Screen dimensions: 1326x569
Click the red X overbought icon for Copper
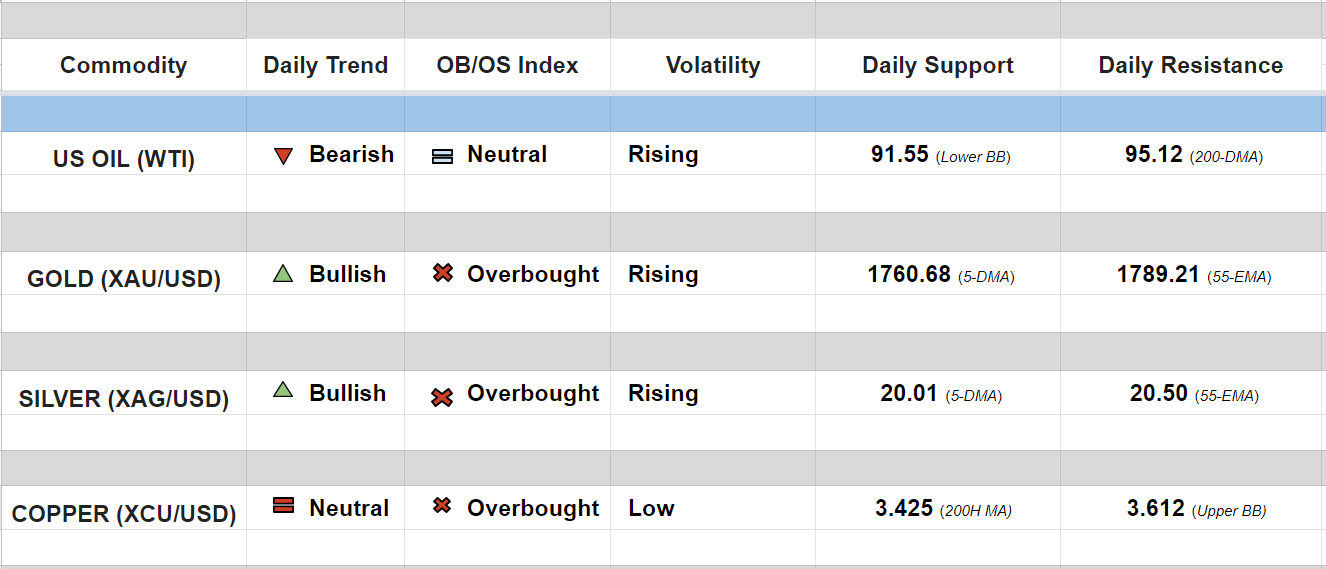(x=442, y=506)
